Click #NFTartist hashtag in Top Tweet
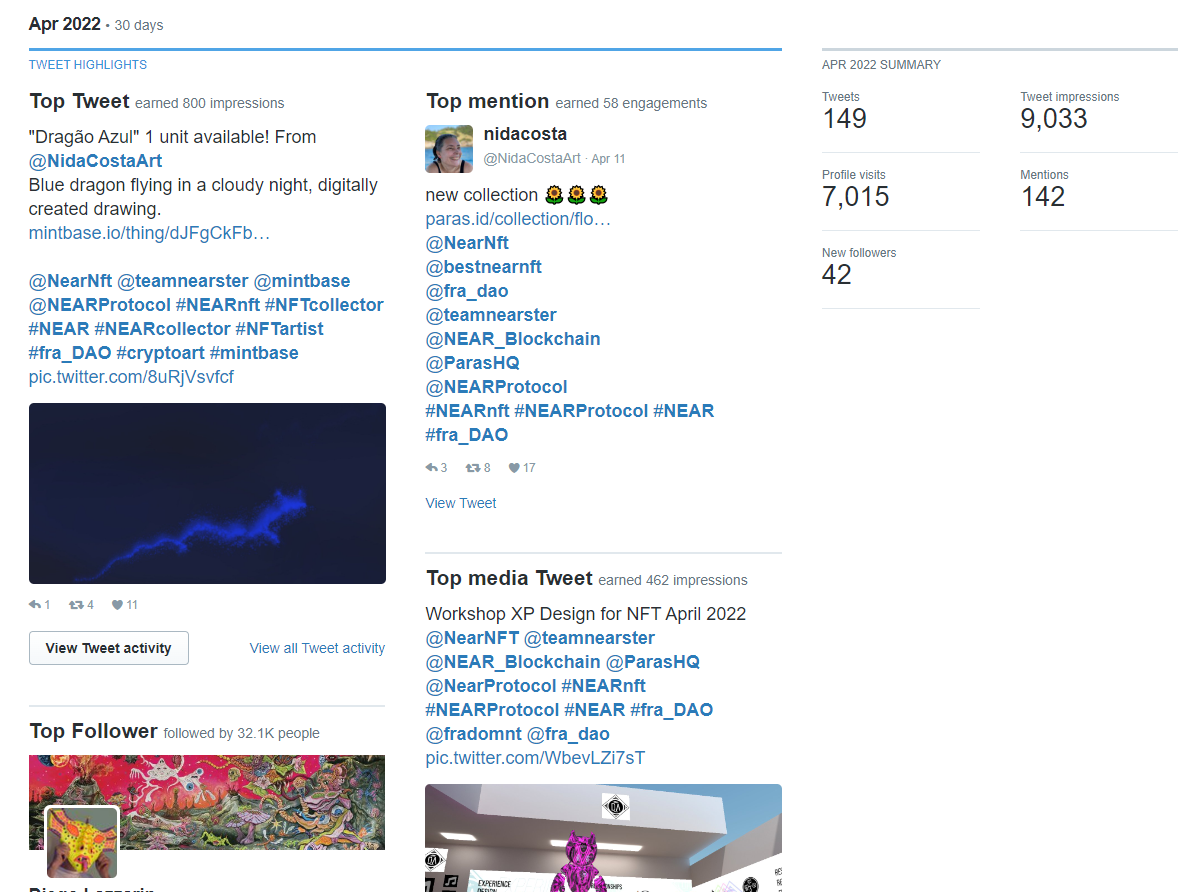The height and width of the screenshot is (892, 1187). 279,329
